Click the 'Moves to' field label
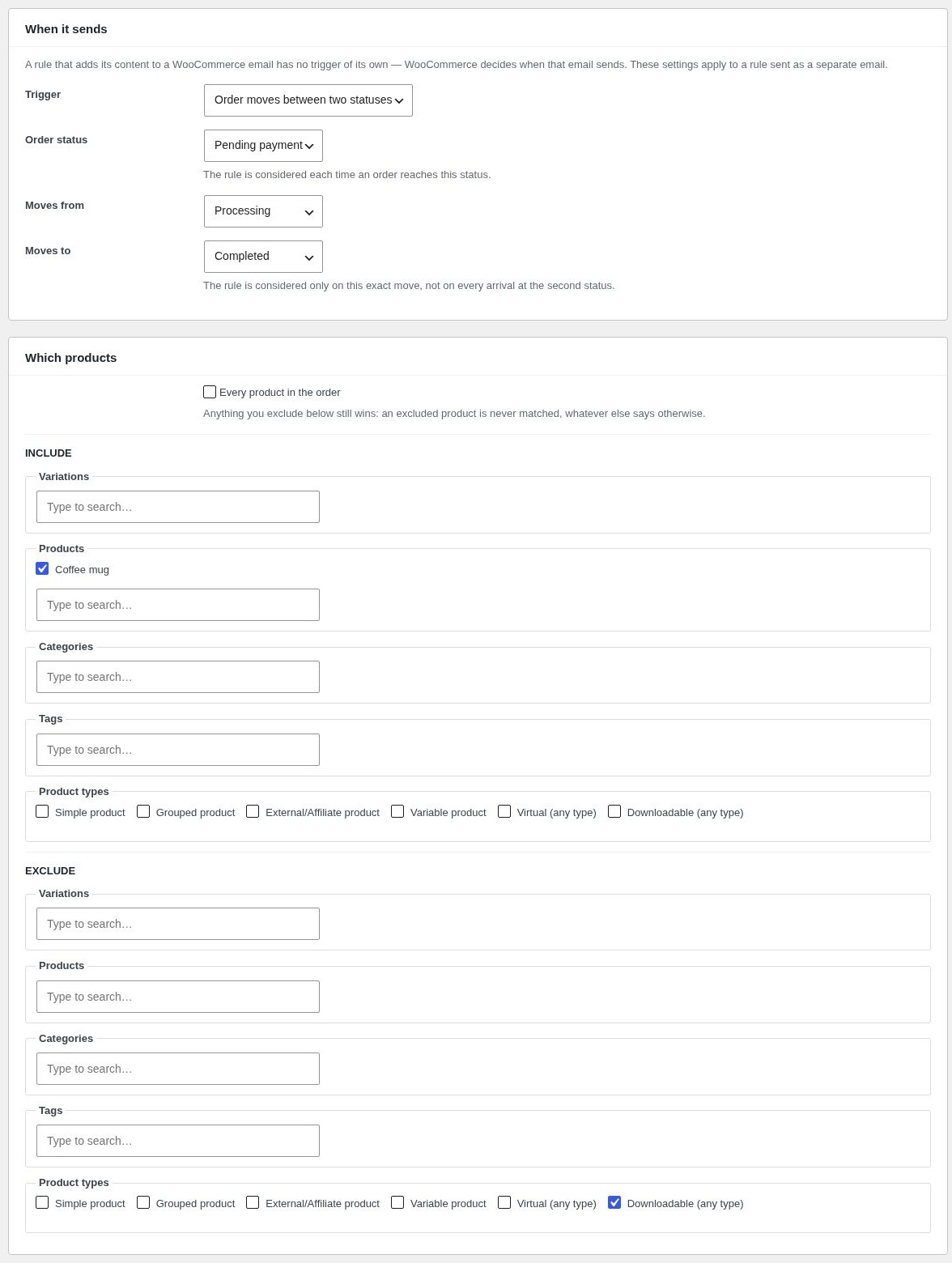This screenshot has height=1263, width=952. point(48,251)
